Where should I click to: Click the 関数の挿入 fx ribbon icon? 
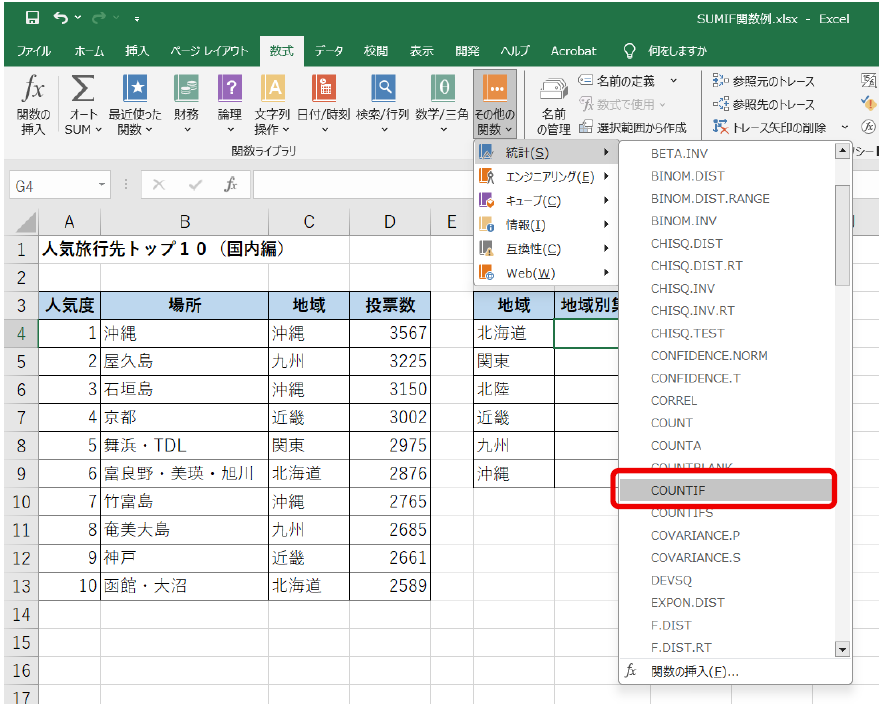[x=33, y=91]
